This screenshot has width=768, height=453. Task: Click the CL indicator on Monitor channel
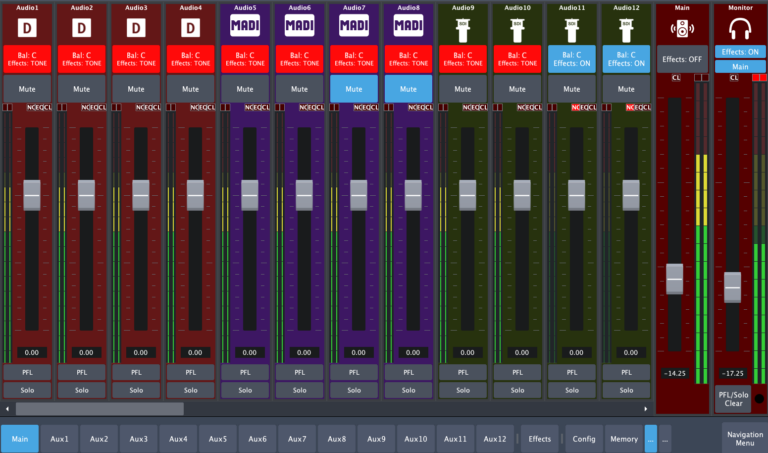click(734, 78)
